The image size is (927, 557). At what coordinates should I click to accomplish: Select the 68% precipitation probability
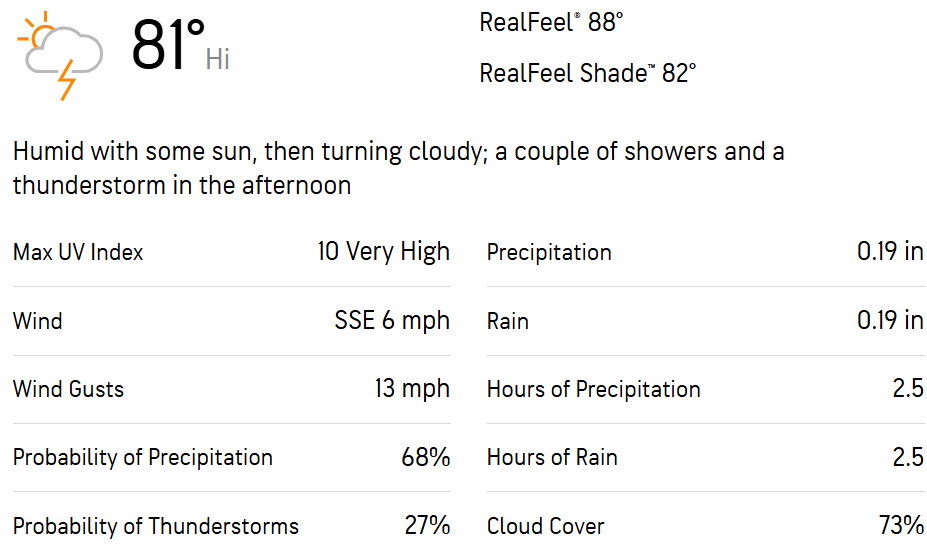tap(426, 457)
